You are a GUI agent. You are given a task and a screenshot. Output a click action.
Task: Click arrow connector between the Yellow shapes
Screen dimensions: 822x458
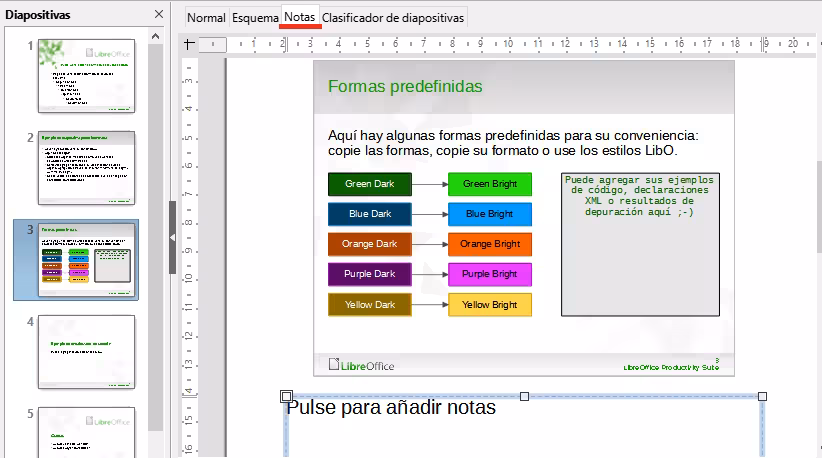(430, 304)
